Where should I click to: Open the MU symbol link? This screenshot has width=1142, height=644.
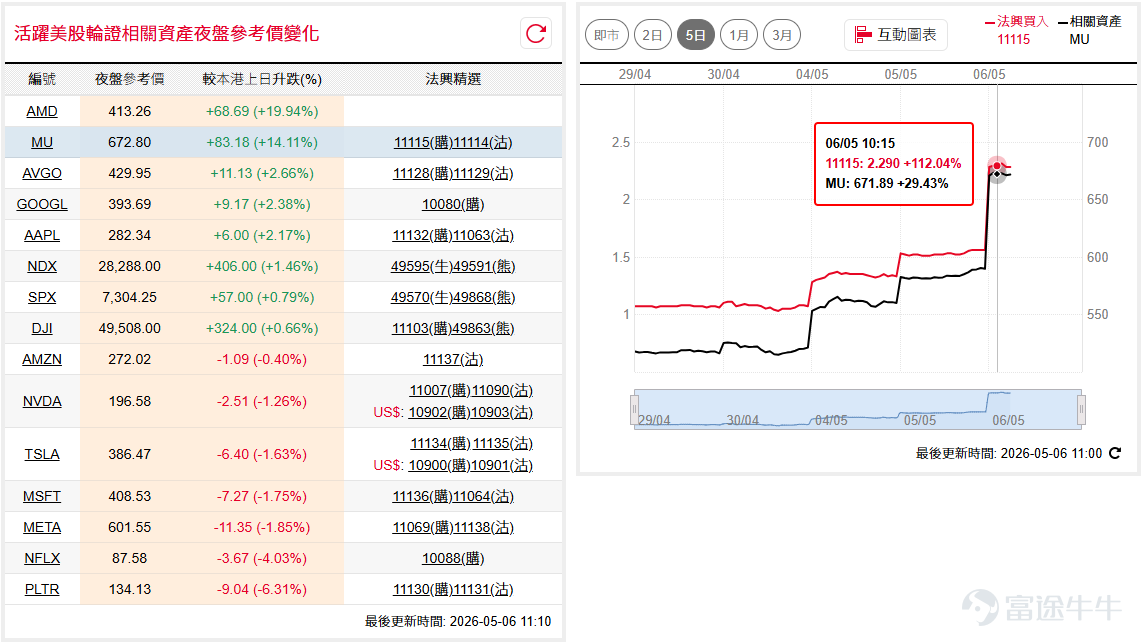click(42, 143)
